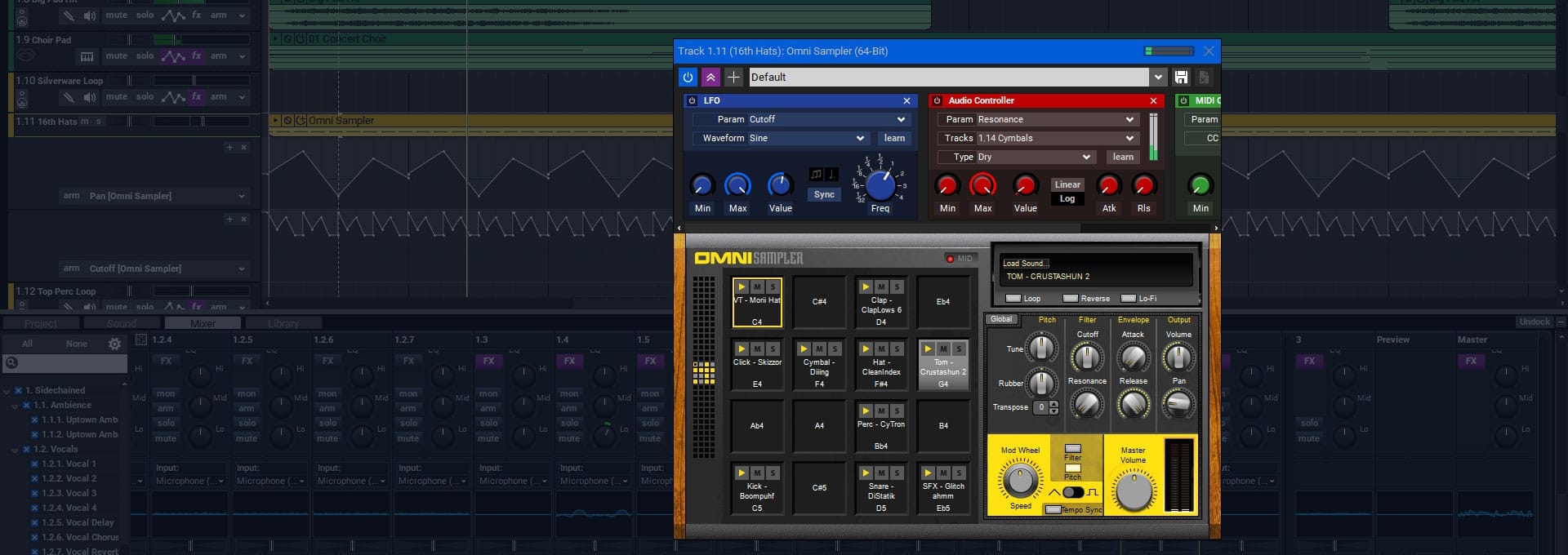This screenshot has height=555, width=1568.
Task: Click the Undock button
Action: pos(1535,322)
